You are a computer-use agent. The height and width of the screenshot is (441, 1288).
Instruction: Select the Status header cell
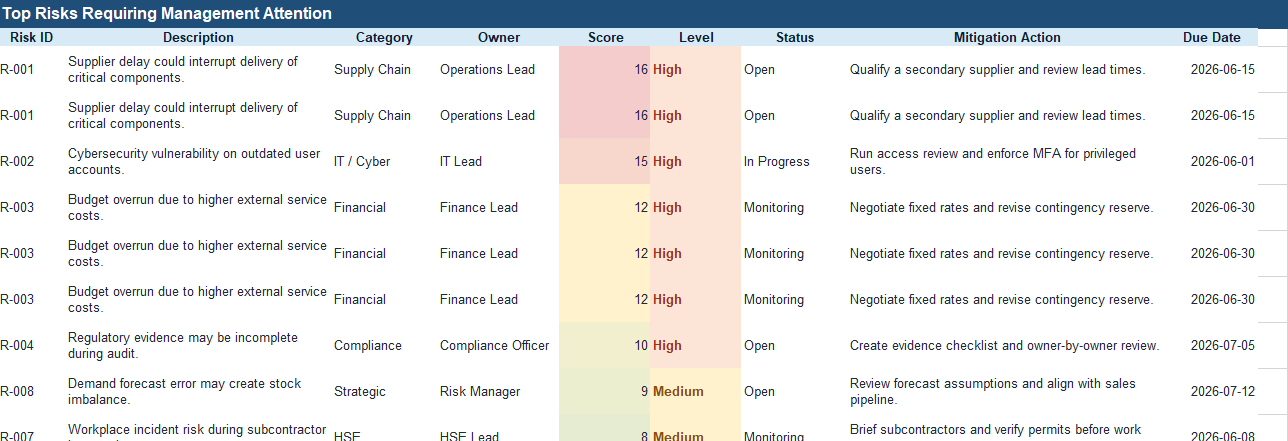click(x=794, y=37)
